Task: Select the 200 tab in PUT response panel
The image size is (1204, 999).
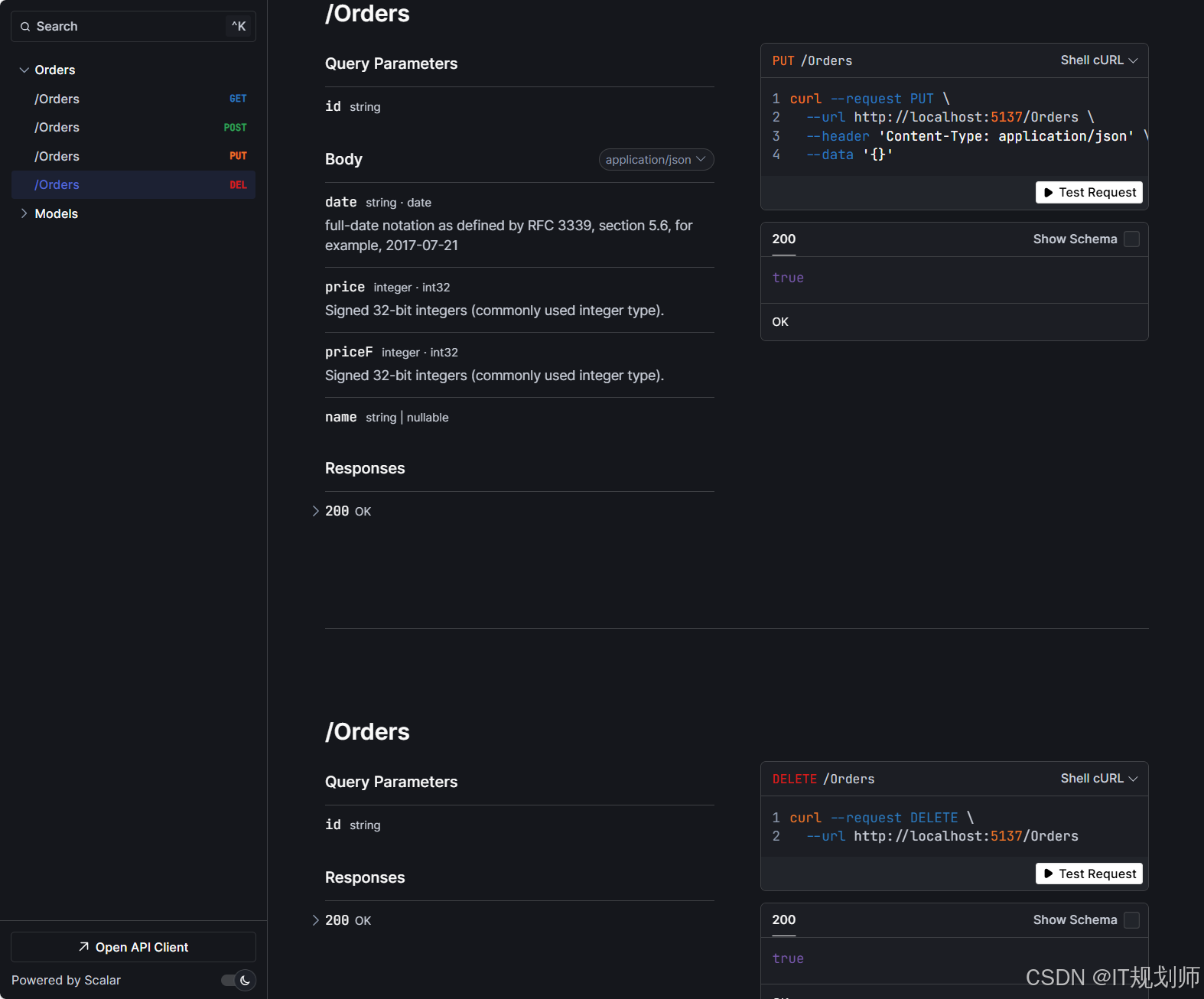Action: [x=783, y=239]
